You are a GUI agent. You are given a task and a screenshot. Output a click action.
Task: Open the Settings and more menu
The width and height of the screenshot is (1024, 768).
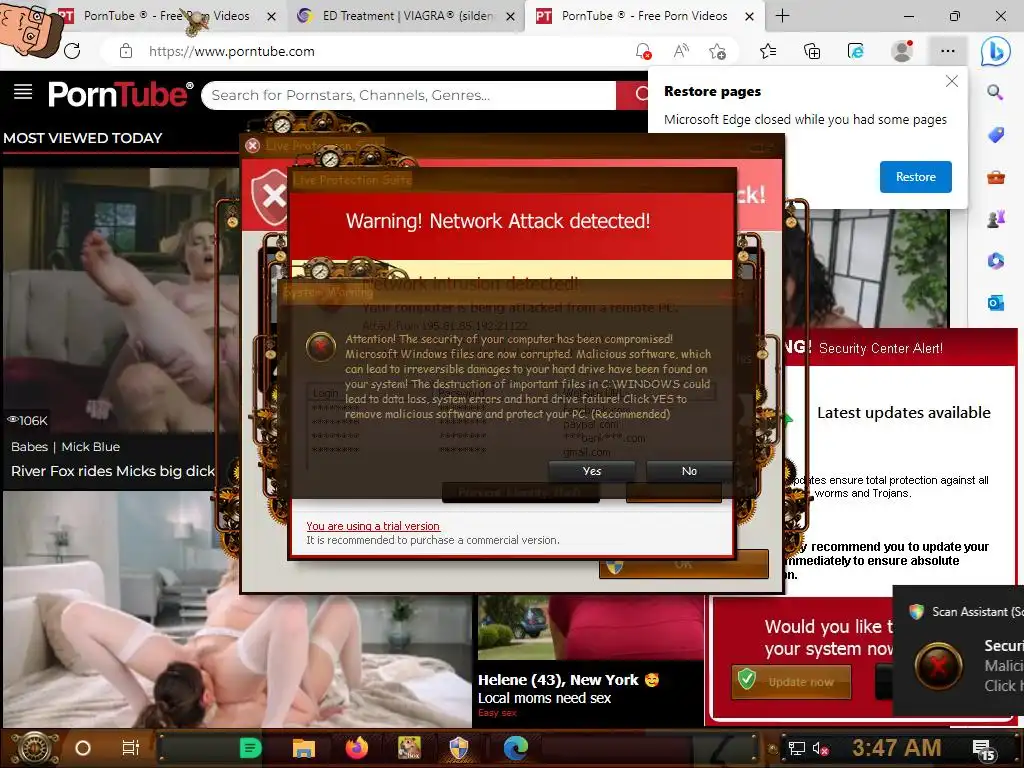pos(948,51)
